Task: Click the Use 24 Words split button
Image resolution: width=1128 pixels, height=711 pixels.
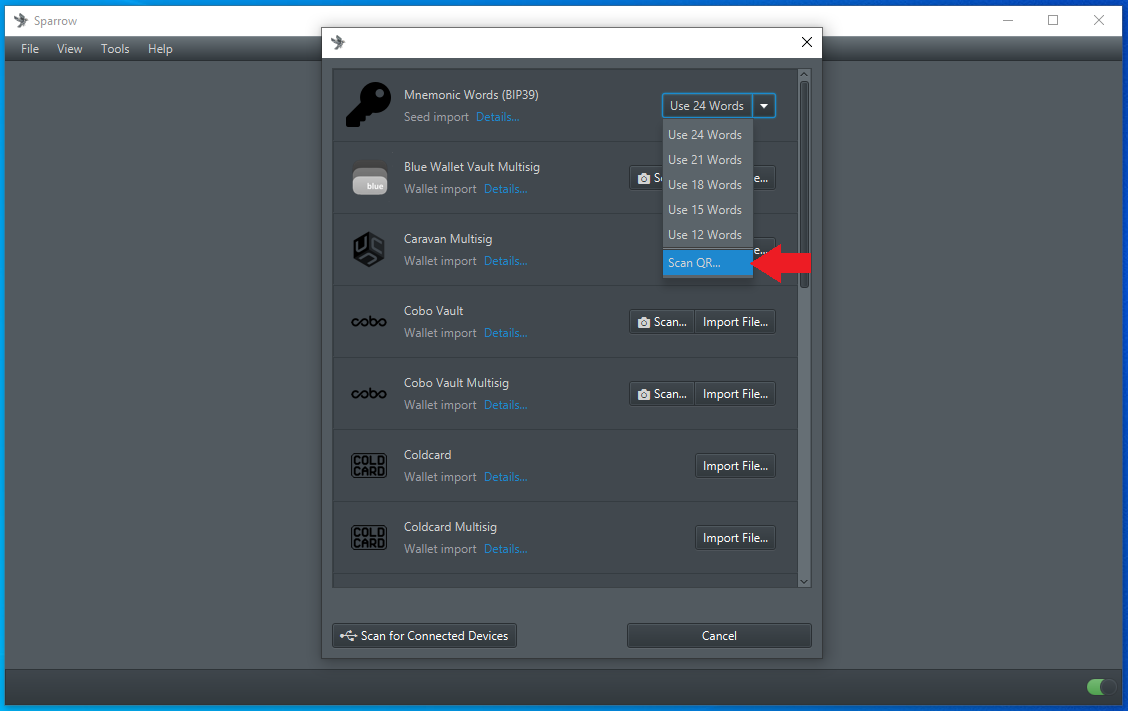Action: click(707, 106)
